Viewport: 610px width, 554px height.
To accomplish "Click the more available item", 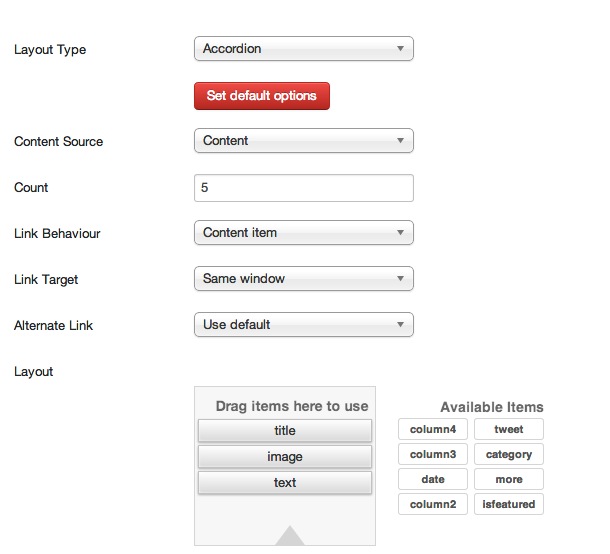I will click(508, 479).
